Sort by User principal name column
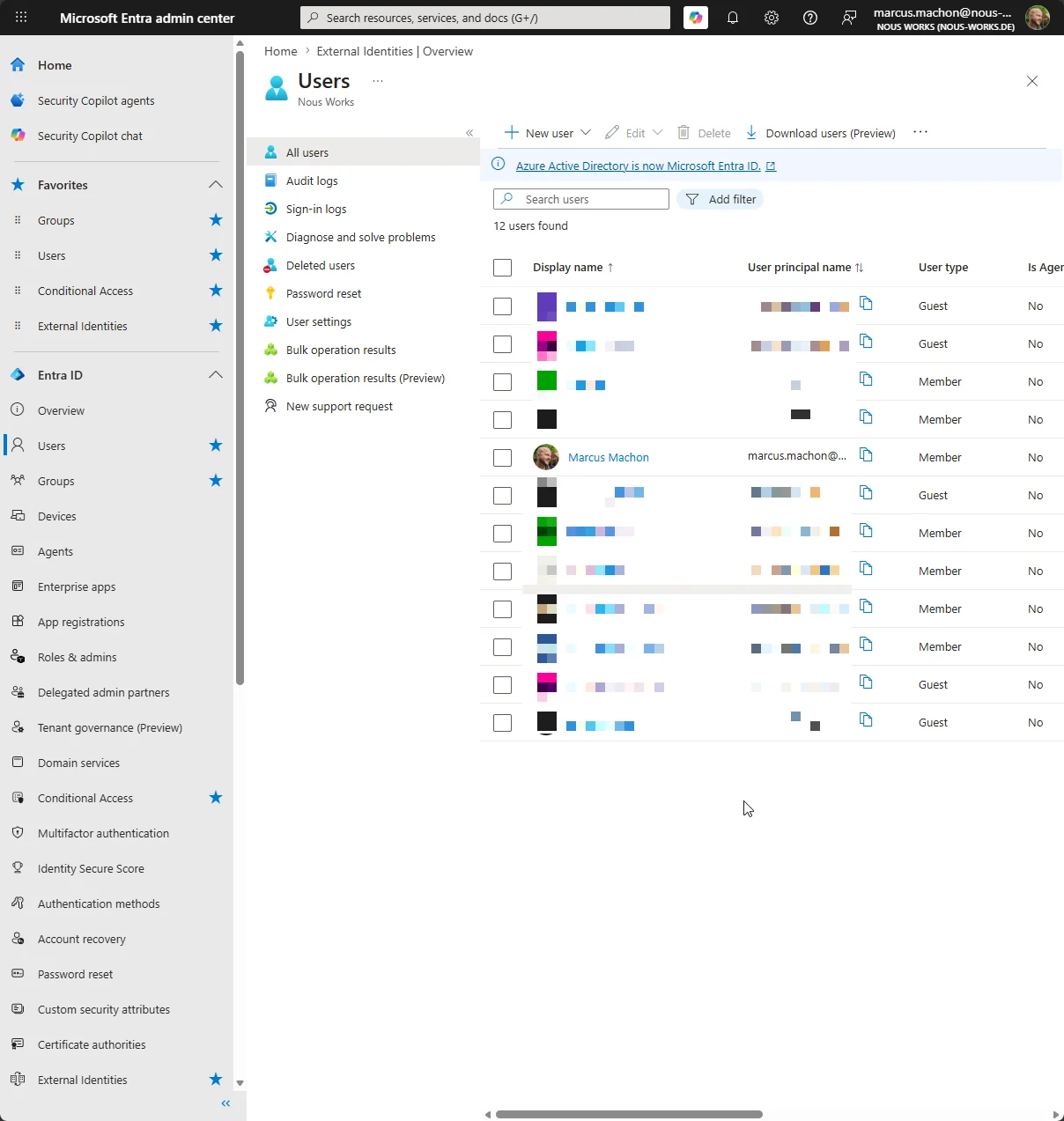Image resolution: width=1064 pixels, height=1121 pixels. coord(805,267)
